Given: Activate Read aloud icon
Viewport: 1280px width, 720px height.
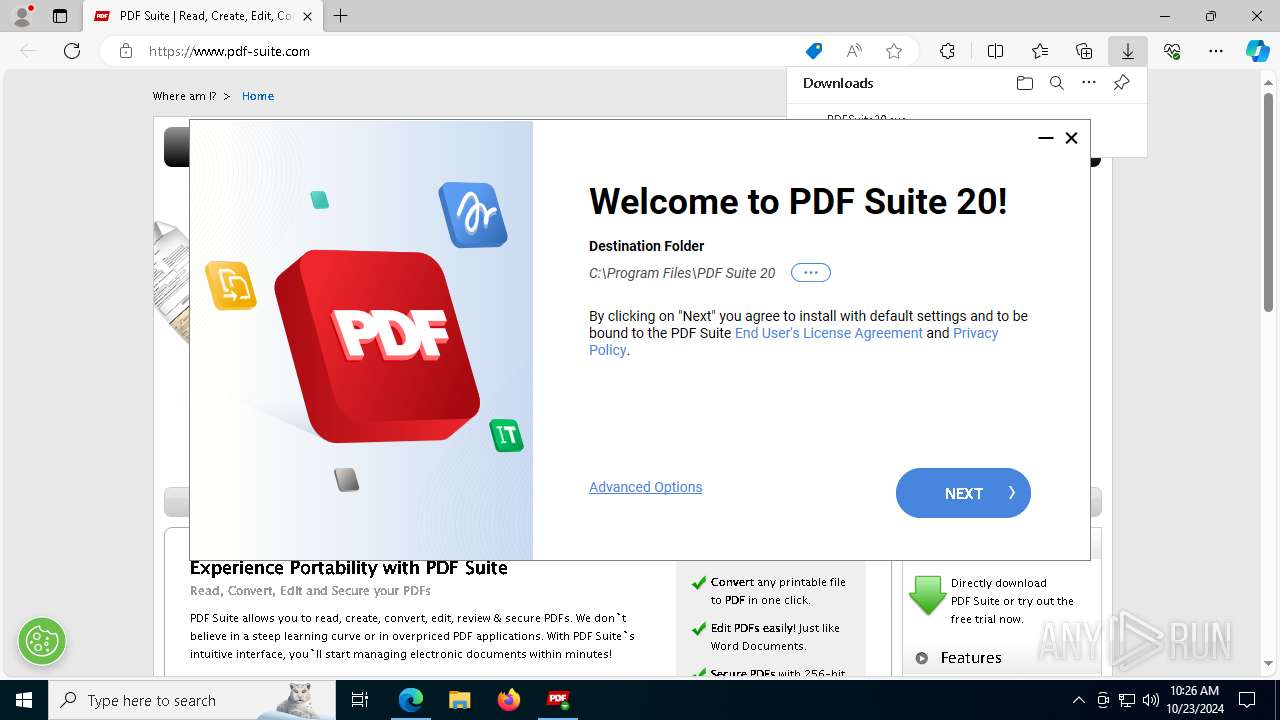Looking at the screenshot, I should 854,51.
